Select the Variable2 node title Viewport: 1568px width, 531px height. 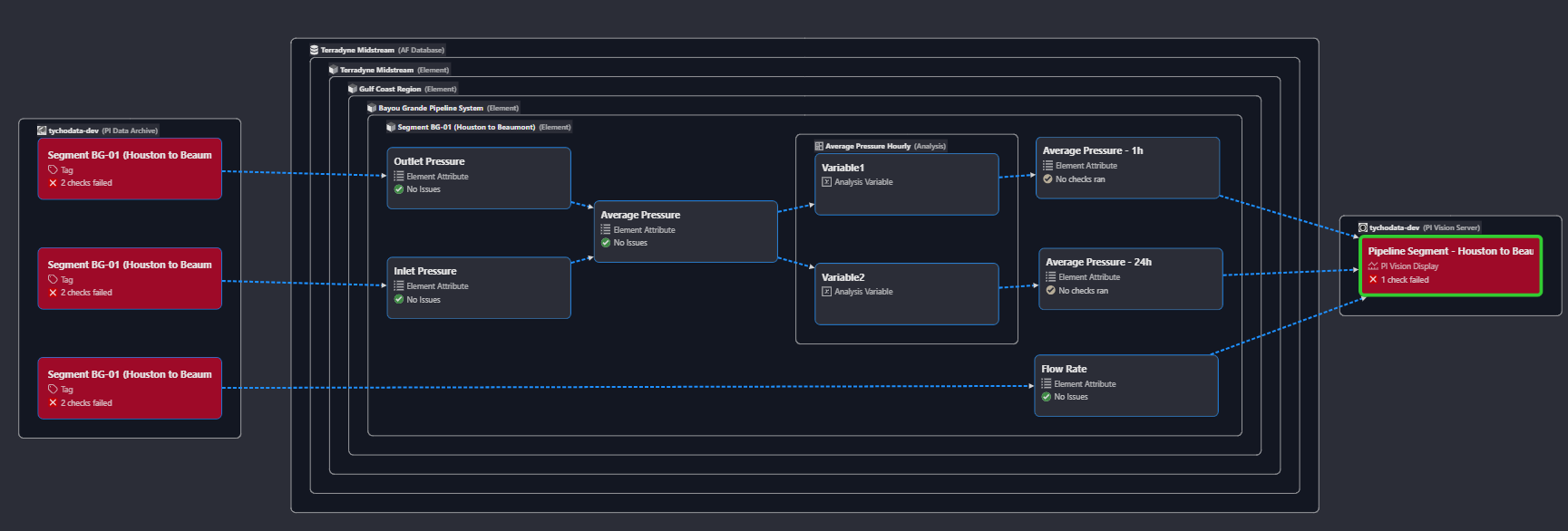coord(843,277)
